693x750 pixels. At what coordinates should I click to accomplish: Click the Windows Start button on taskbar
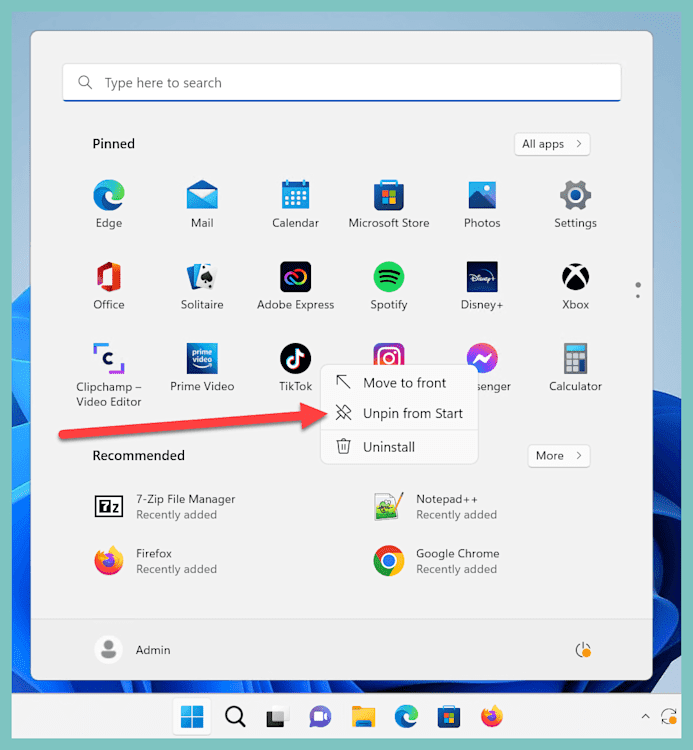click(x=192, y=717)
